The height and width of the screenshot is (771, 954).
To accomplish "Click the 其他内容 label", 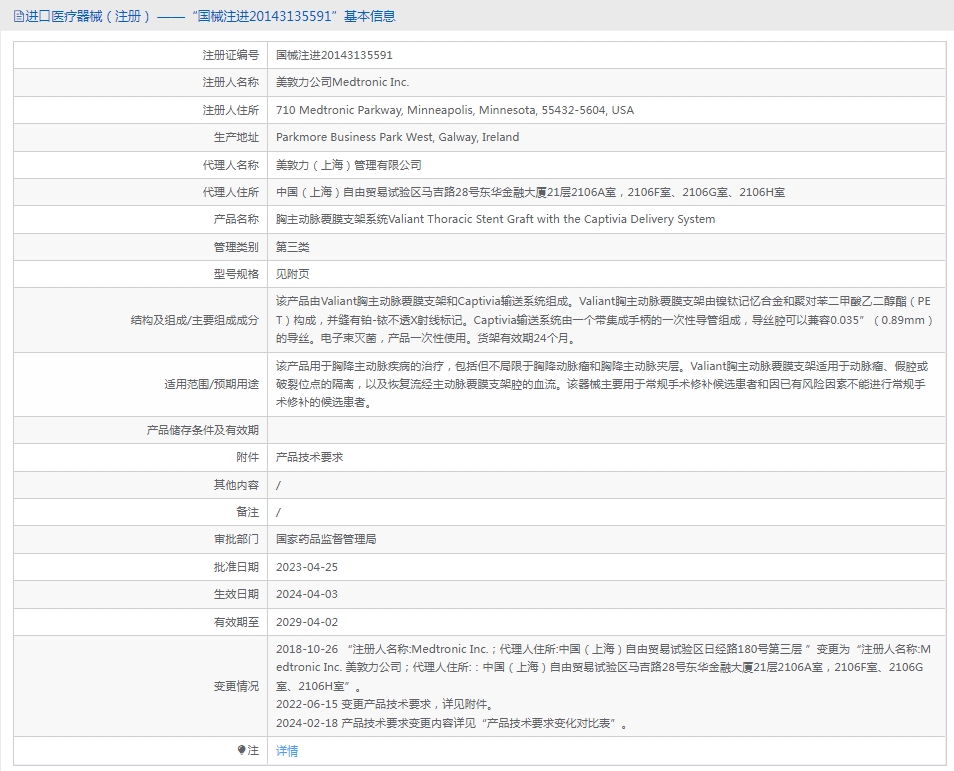I will click(236, 485).
